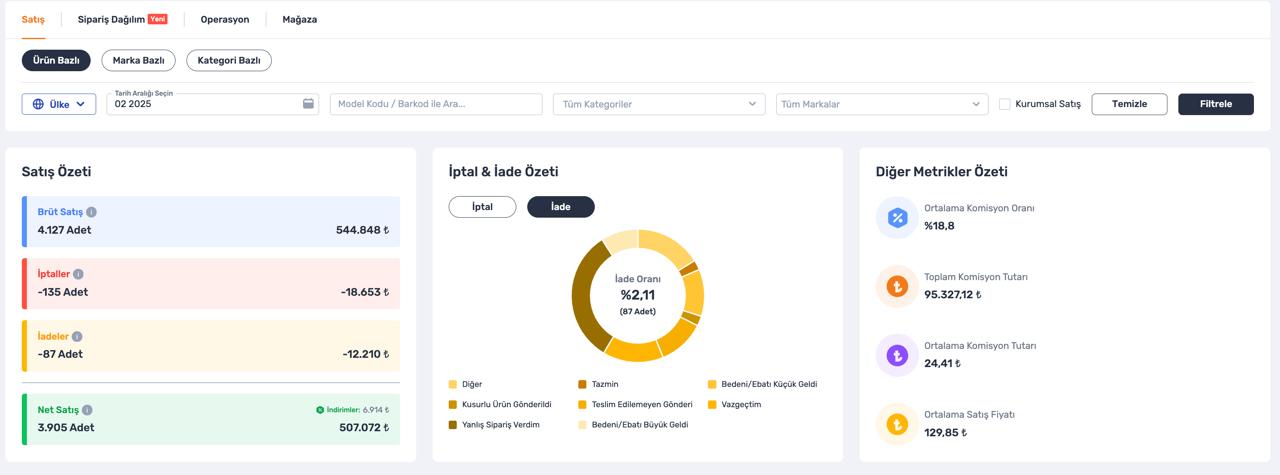The width and height of the screenshot is (1280, 475).
Task: Open the Operasyon tab
Action: click(225, 19)
